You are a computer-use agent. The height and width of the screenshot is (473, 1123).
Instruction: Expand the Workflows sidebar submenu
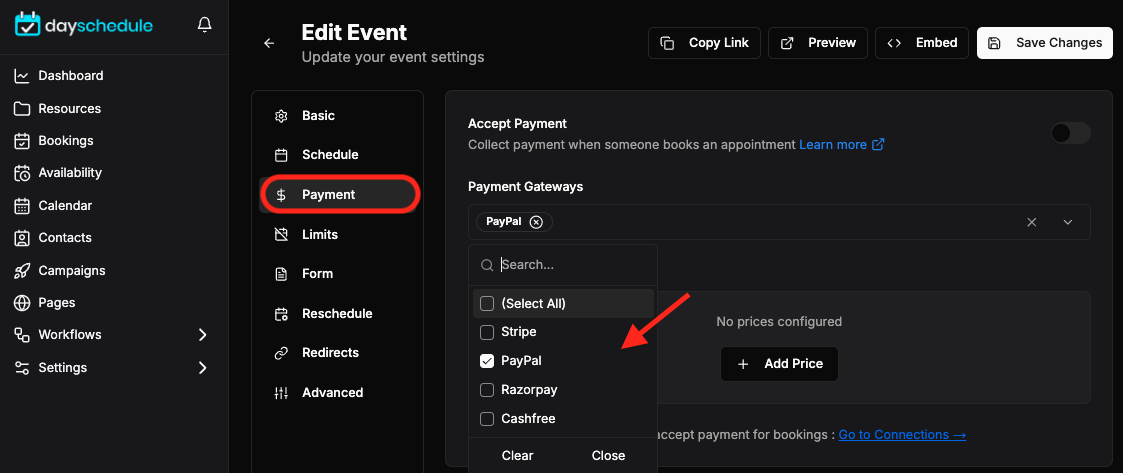pos(203,335)
